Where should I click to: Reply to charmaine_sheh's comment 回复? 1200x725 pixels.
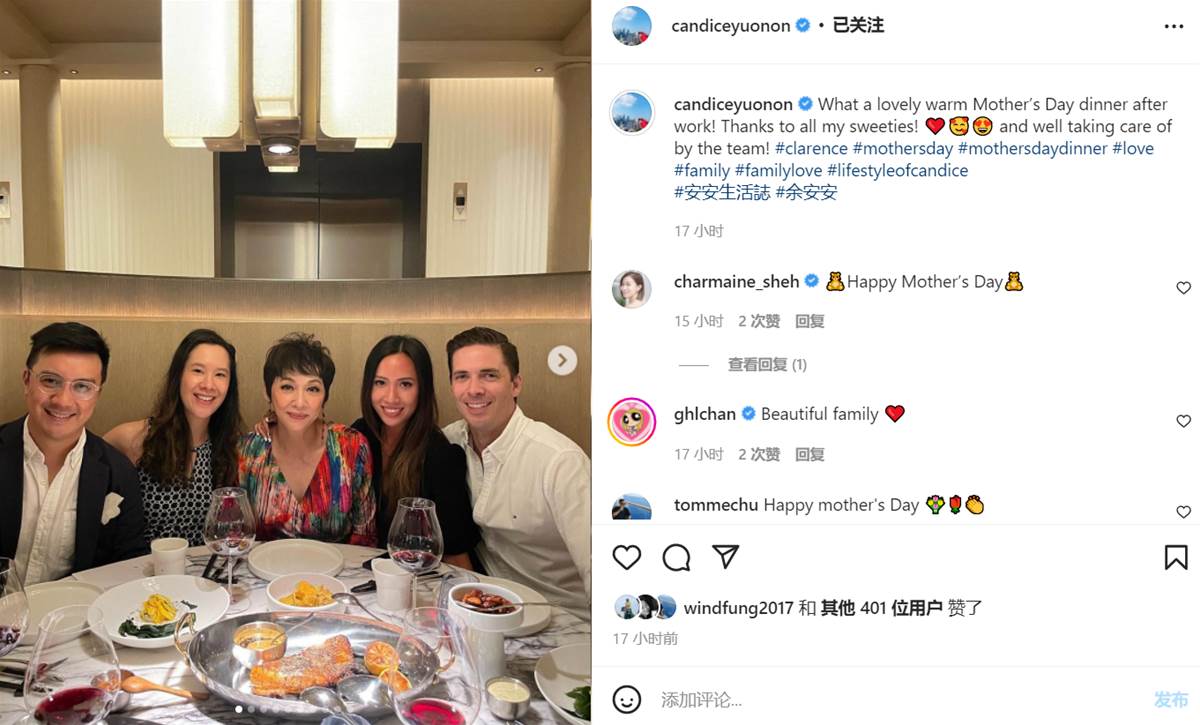pyautogui.click(x=810, y=321)
